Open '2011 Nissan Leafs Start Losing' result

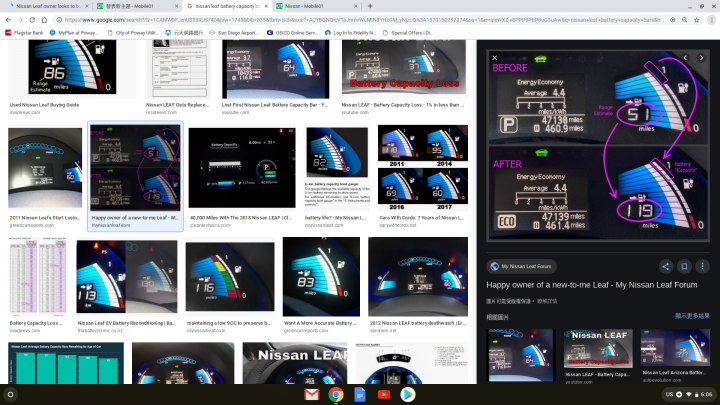(45, 168)
